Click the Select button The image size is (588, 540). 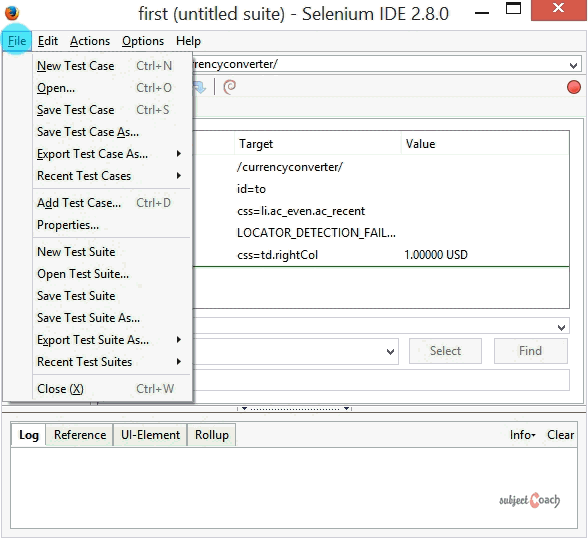[445, 351]
